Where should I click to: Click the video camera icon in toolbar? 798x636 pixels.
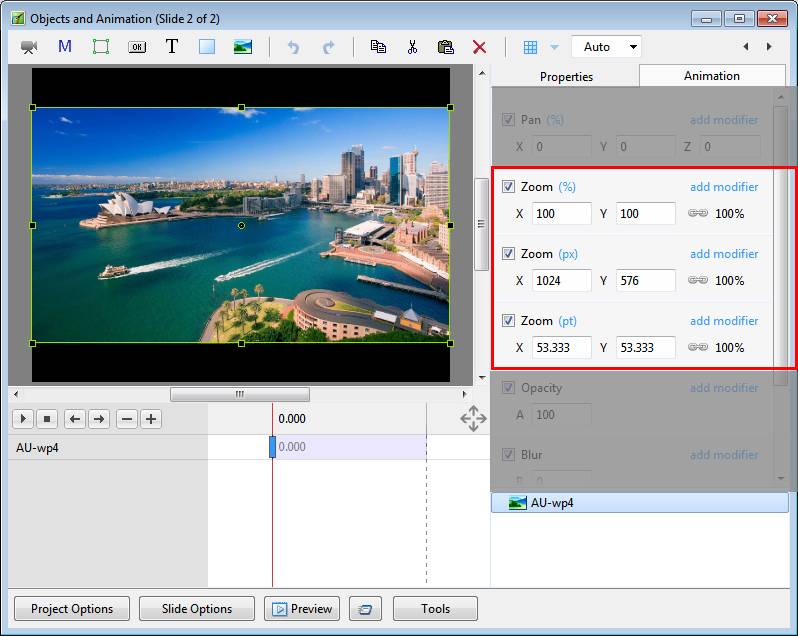coord(29,47)
